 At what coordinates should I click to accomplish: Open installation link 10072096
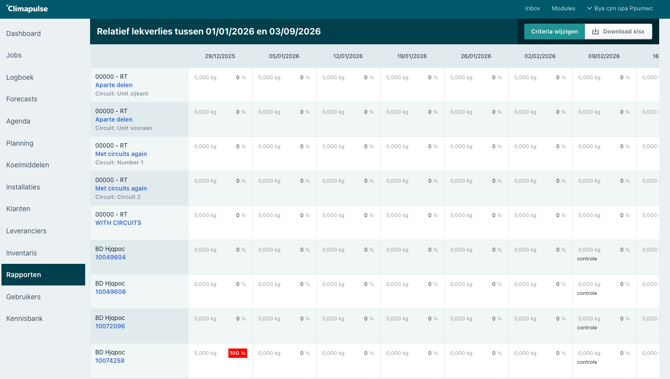pyautogui.click(x=110, y=326)
